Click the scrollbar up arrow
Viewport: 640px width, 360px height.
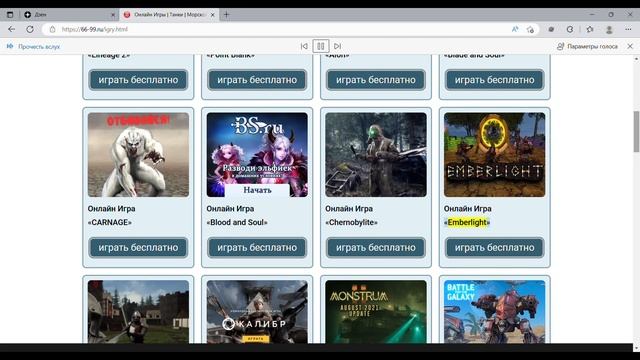pos(636,59)
